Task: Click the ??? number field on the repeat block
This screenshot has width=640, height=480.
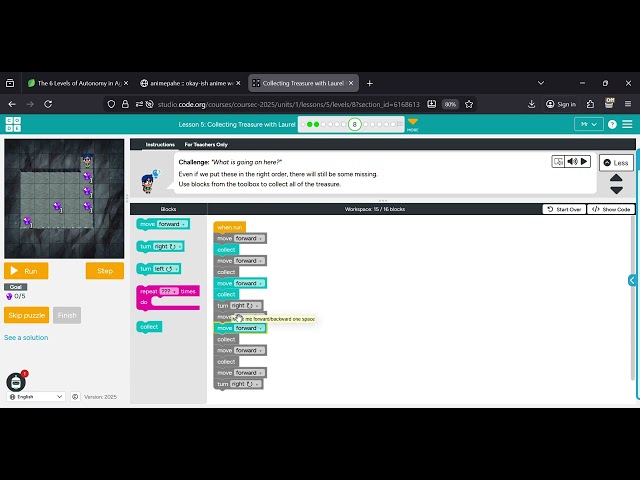Action: point(169,291)
